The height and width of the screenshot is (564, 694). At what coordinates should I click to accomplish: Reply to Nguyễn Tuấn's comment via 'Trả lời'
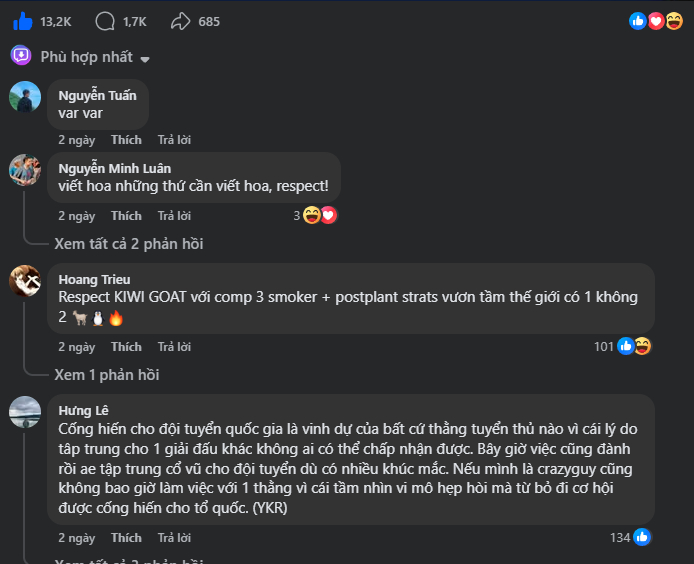pyautogui.click(x=174, y=140)
